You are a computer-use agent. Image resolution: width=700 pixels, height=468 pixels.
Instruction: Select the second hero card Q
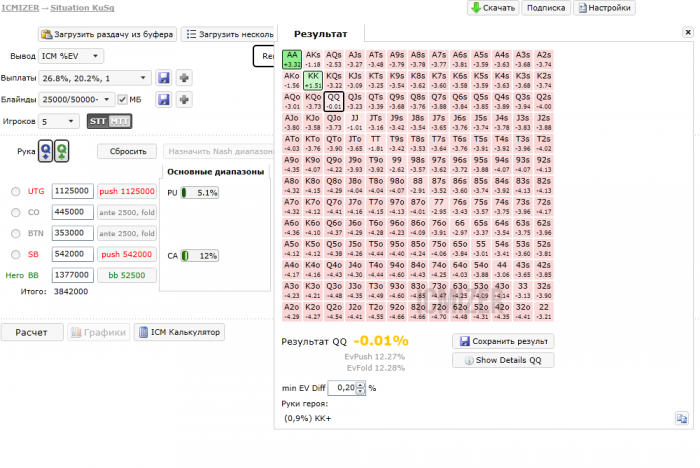(62, 151)
